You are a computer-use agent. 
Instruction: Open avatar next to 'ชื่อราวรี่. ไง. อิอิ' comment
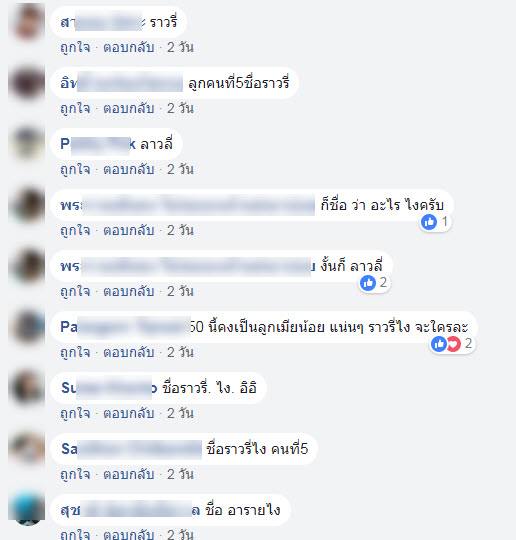coord(27,388)
